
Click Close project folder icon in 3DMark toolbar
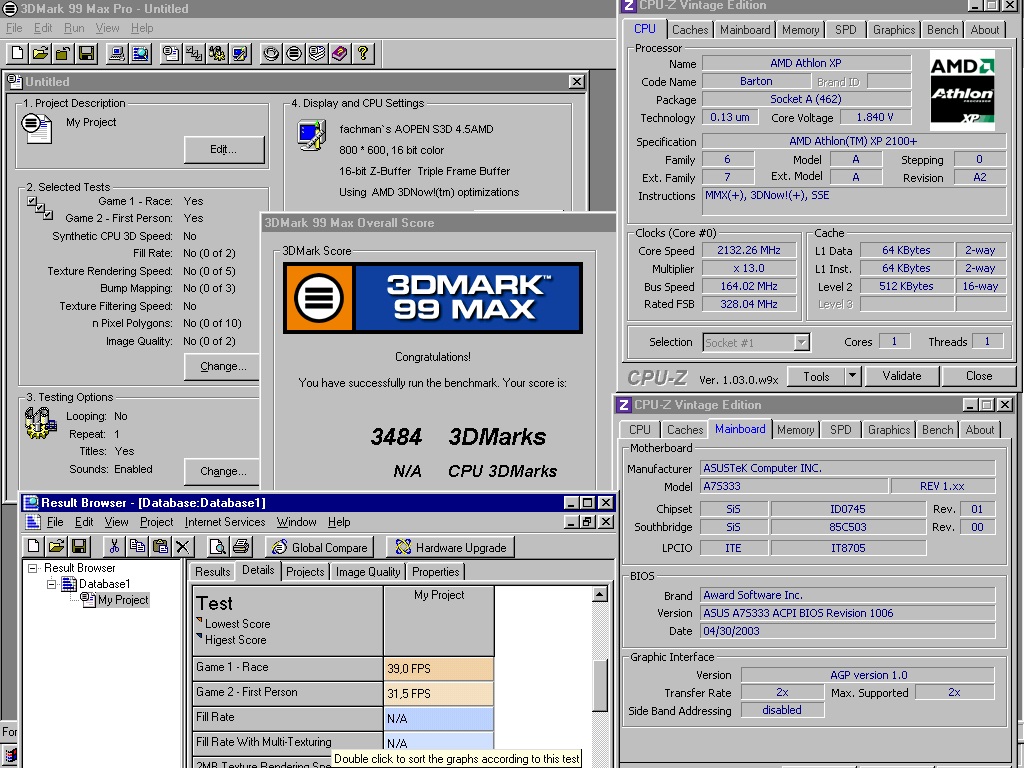click(63, 54)
